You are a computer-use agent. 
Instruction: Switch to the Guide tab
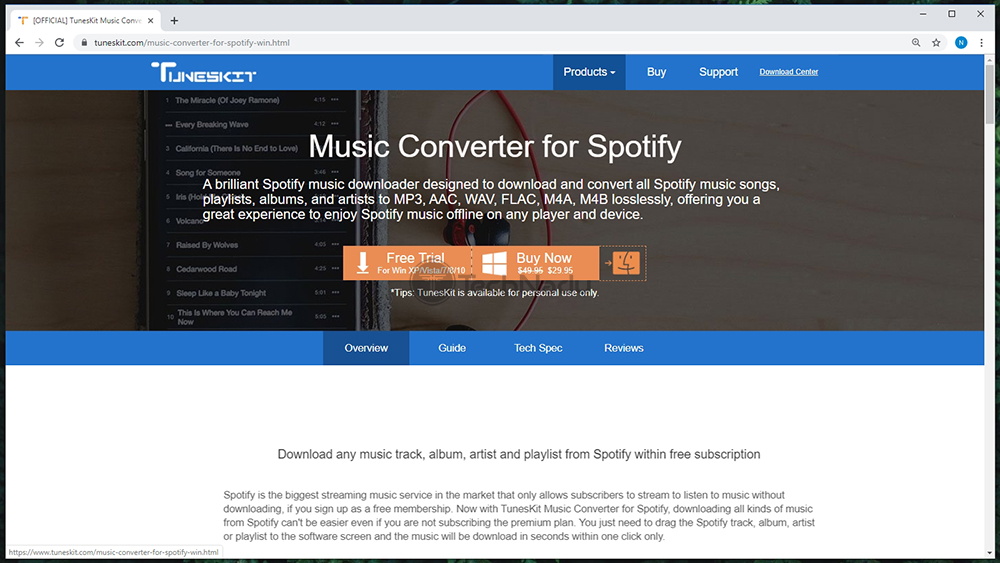452,348
